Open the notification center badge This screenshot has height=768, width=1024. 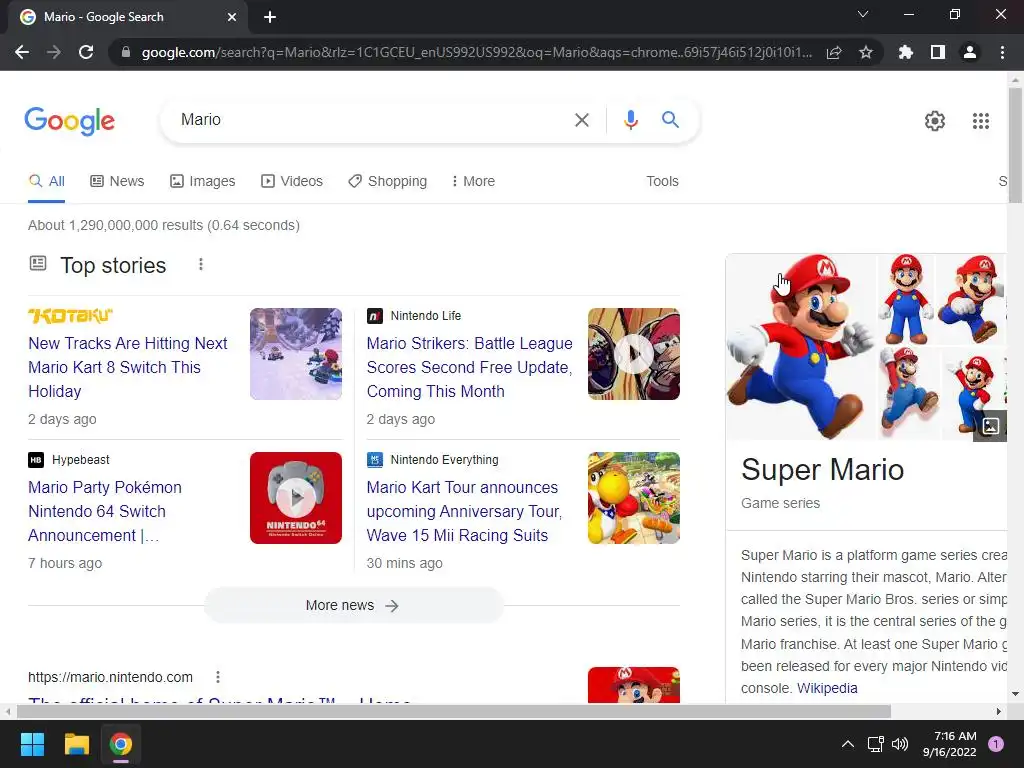[996, 744]
